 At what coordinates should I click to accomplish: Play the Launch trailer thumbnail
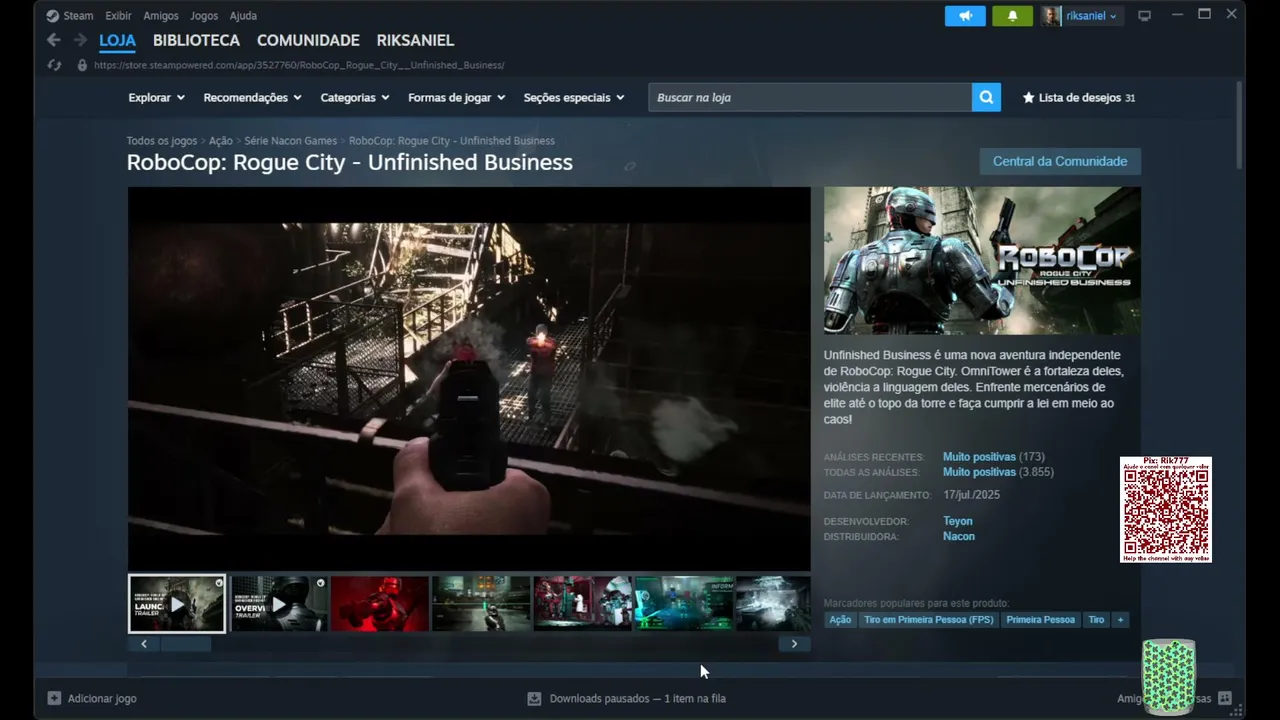(177, 604)
